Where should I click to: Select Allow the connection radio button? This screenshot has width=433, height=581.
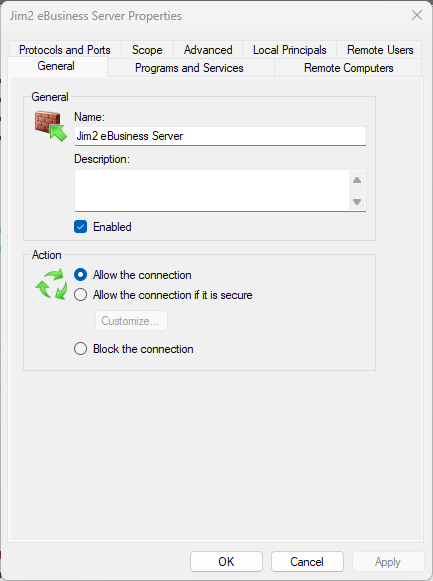[x=80, y=275]
